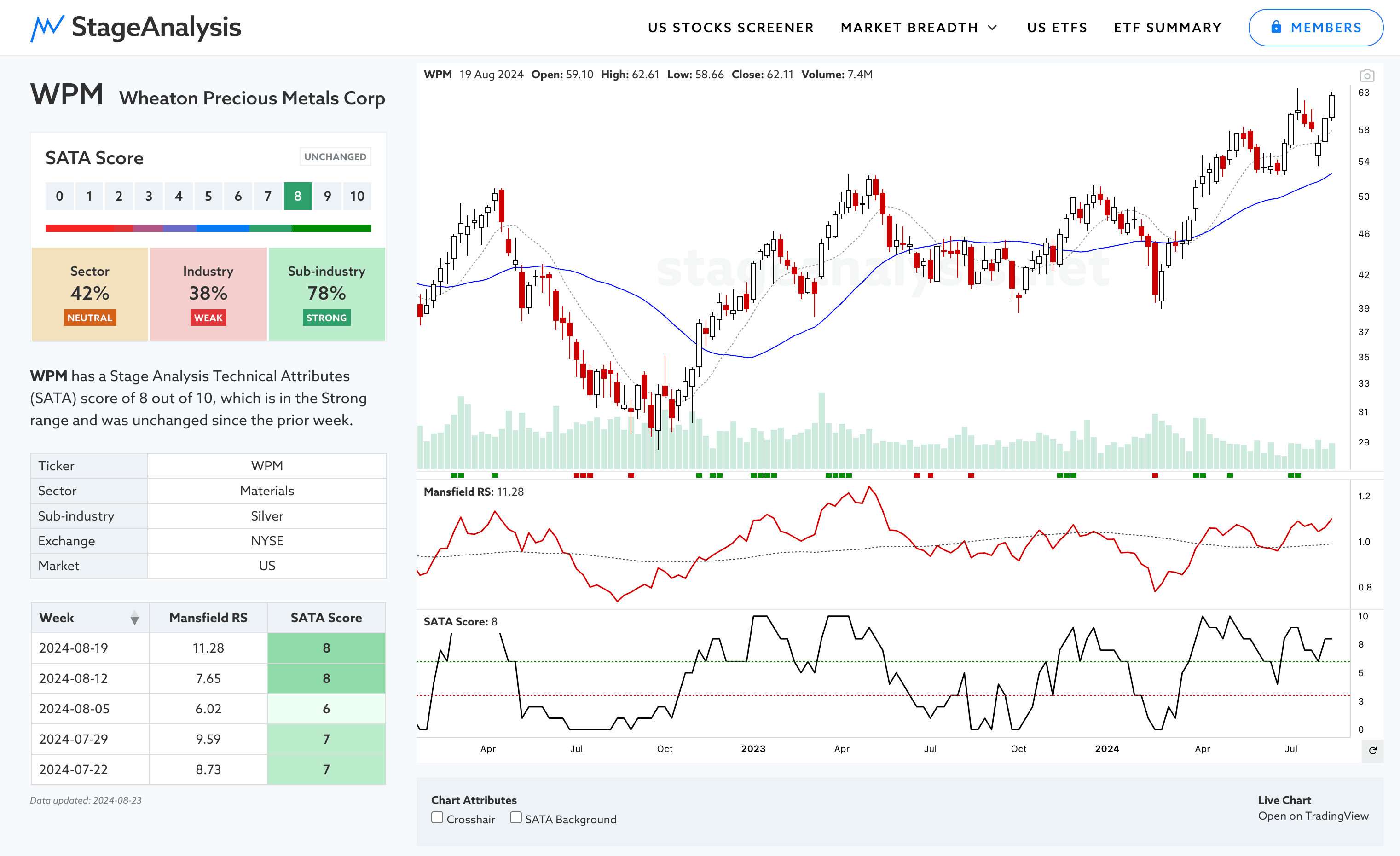This screenshot has width=1400, height=856.
Task: Click the SATA color gradient bar
Action: (x=208, y=228)
